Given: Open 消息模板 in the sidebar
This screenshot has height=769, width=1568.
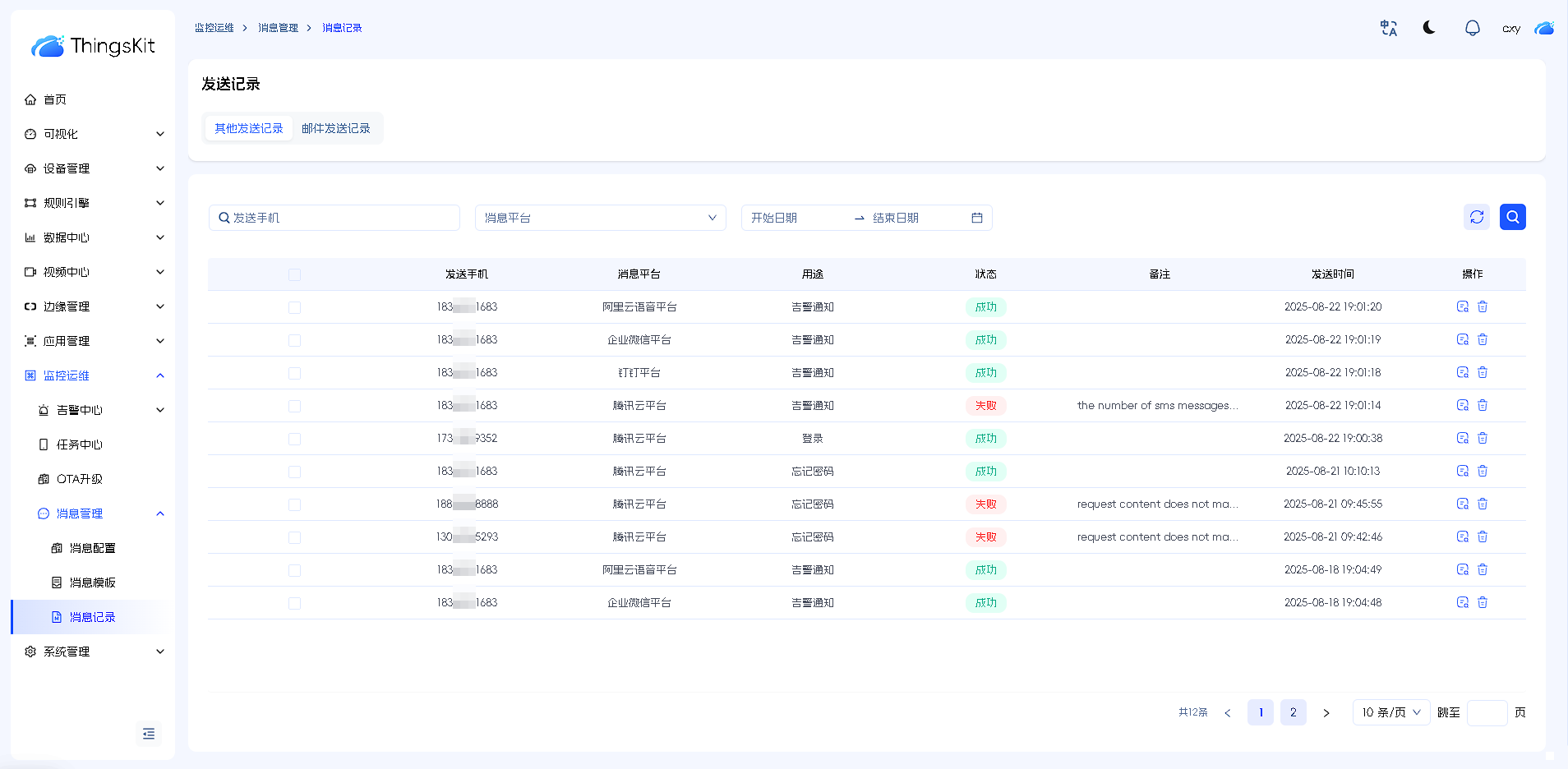Looking at the screenshot, I should 92,583.
